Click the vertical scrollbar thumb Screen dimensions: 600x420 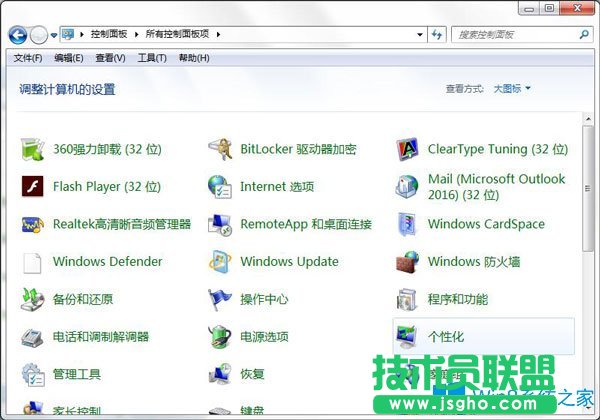587,189
